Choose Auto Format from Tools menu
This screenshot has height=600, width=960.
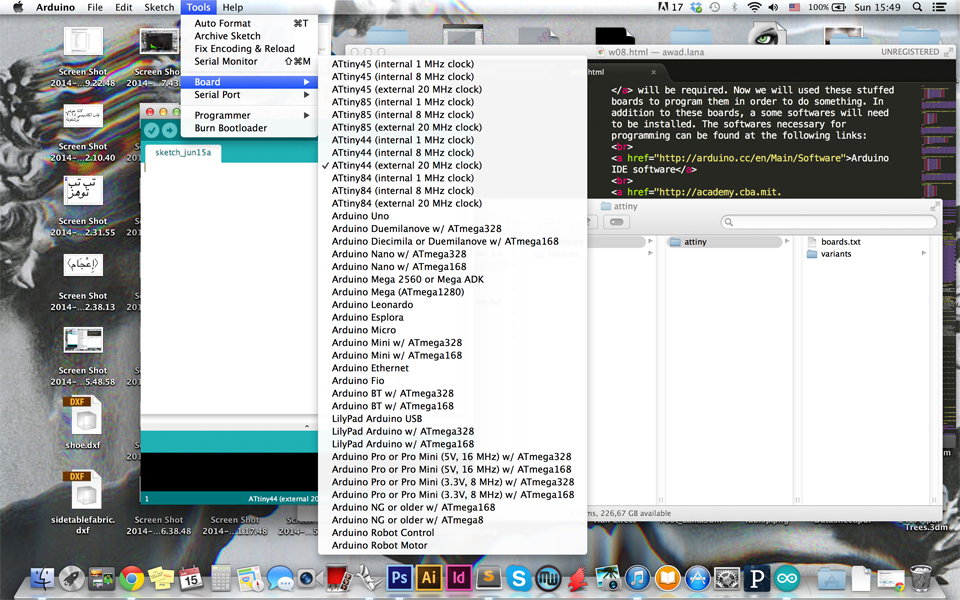(249, 23)
